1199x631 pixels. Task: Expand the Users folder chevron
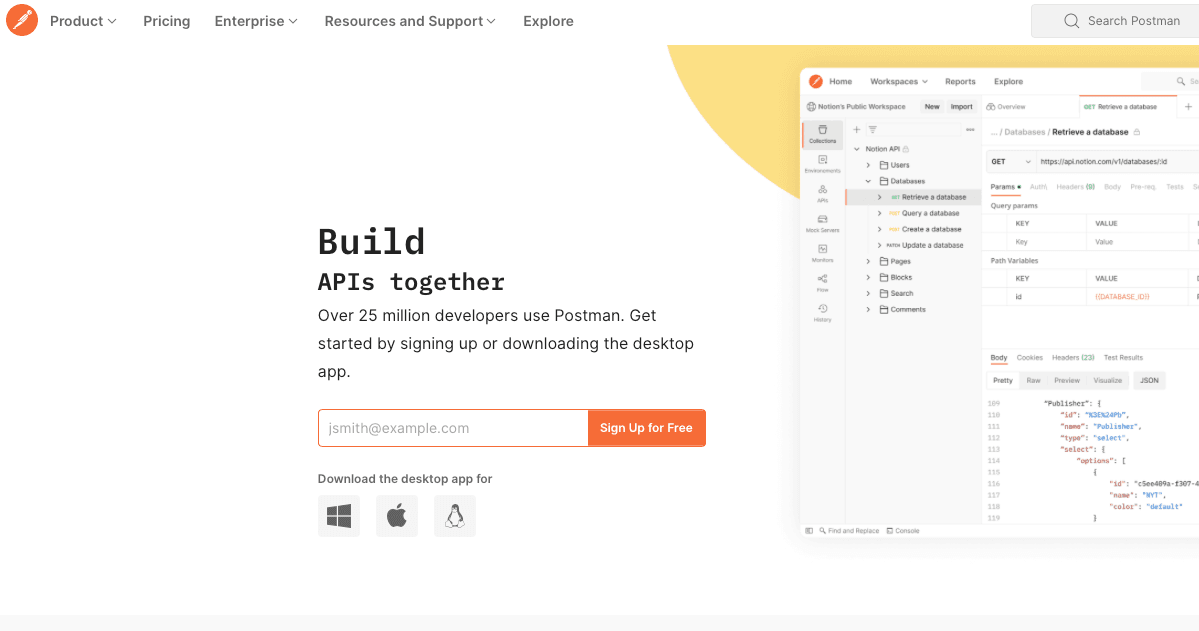[x=868, y=165]
